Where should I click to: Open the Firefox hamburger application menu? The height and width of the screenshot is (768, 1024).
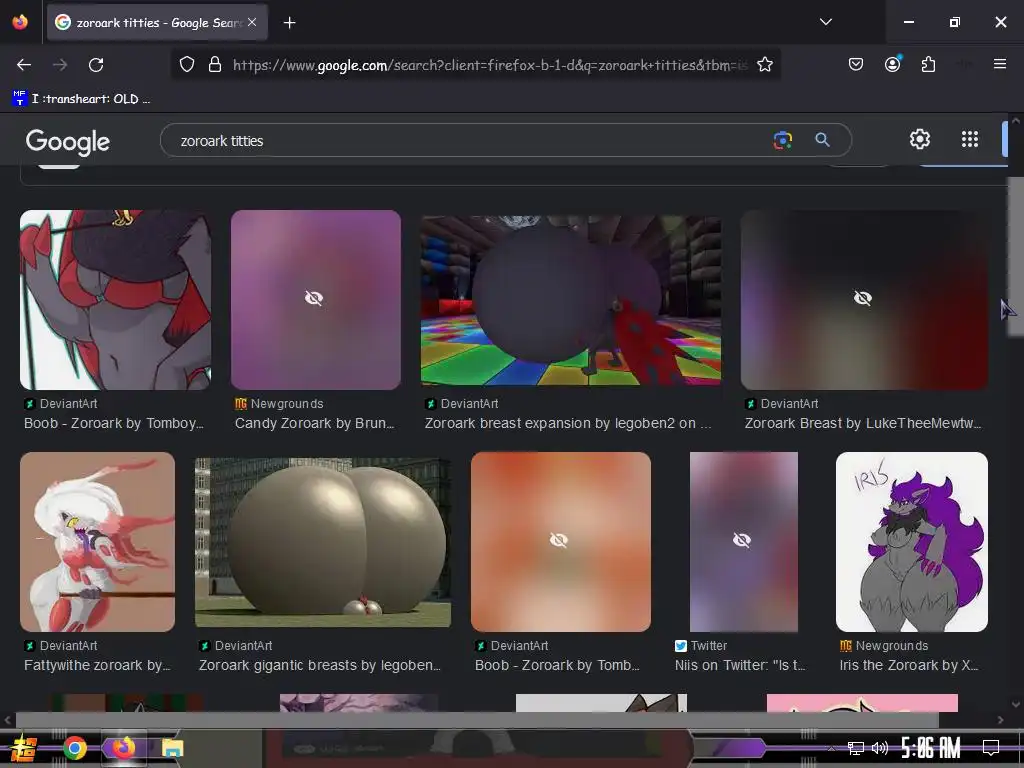click(1000, 64)
